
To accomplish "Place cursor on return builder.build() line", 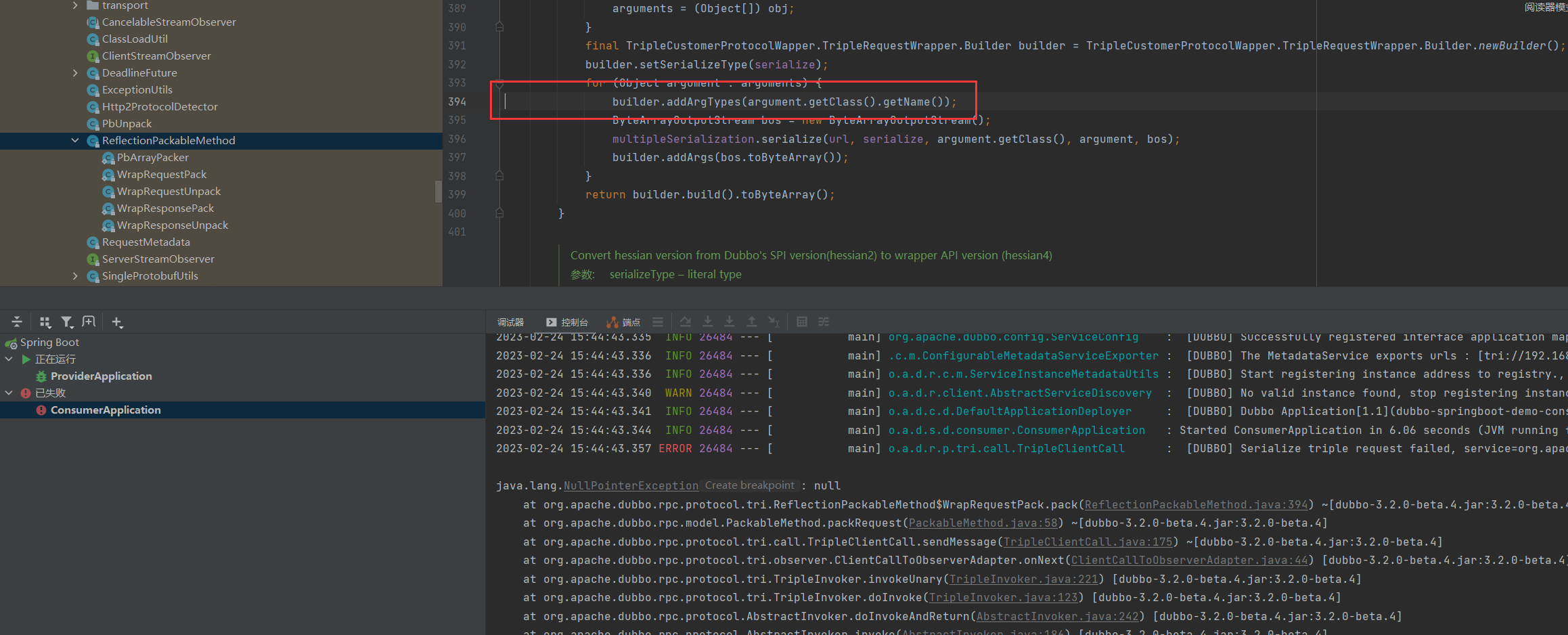I will [x=710, y=195].
